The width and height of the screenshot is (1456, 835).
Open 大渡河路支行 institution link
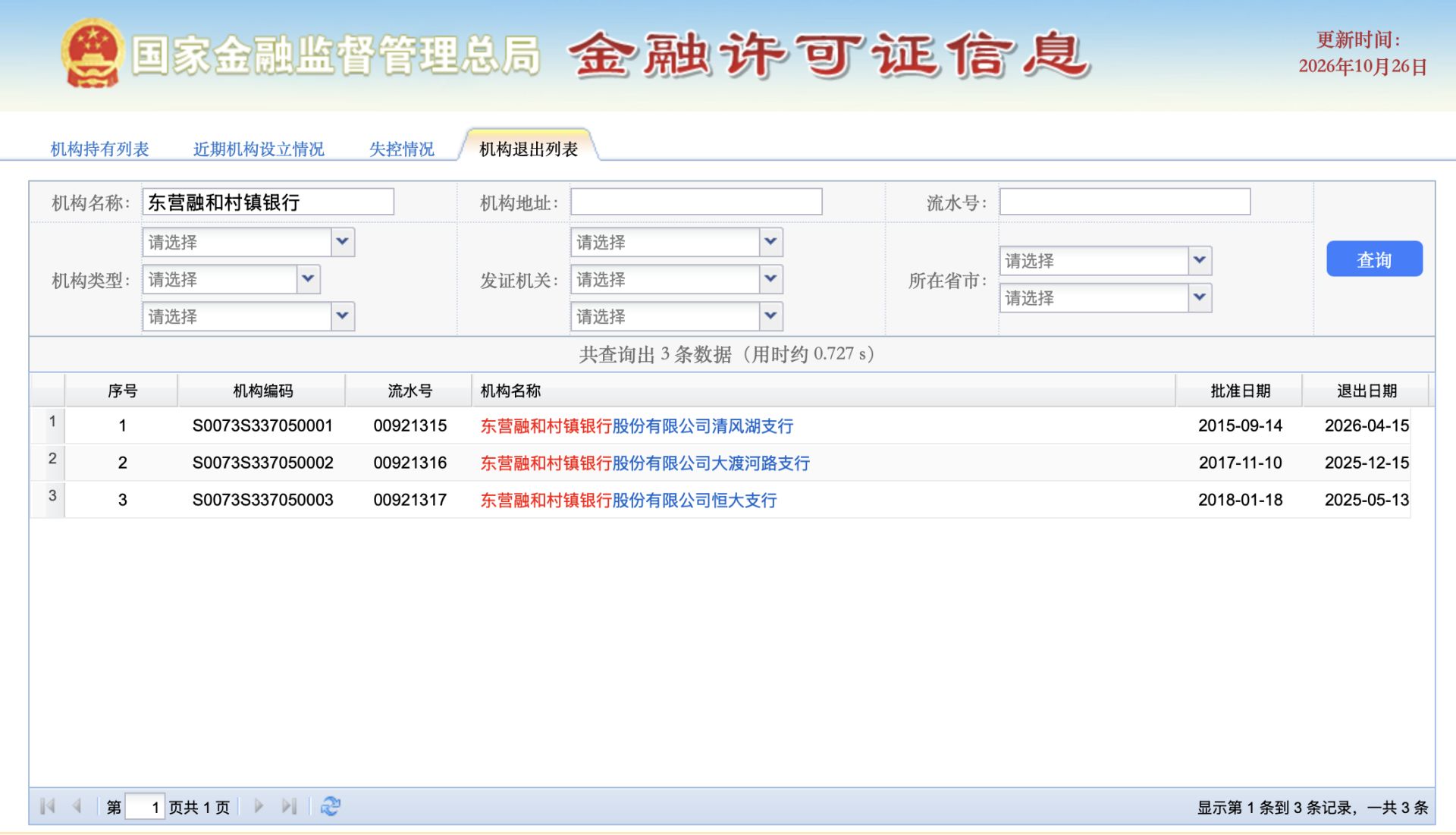(x=645, y=463)
